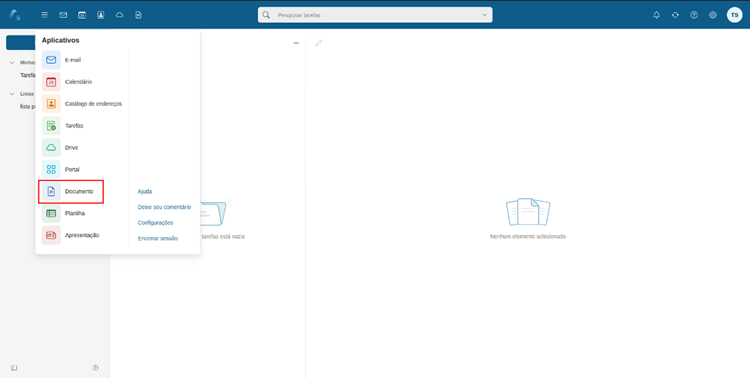Viewport: 750px width, 378px height.
Task: Collapse the Minhas section chevron in sidebar
Action: pos(12,62)
